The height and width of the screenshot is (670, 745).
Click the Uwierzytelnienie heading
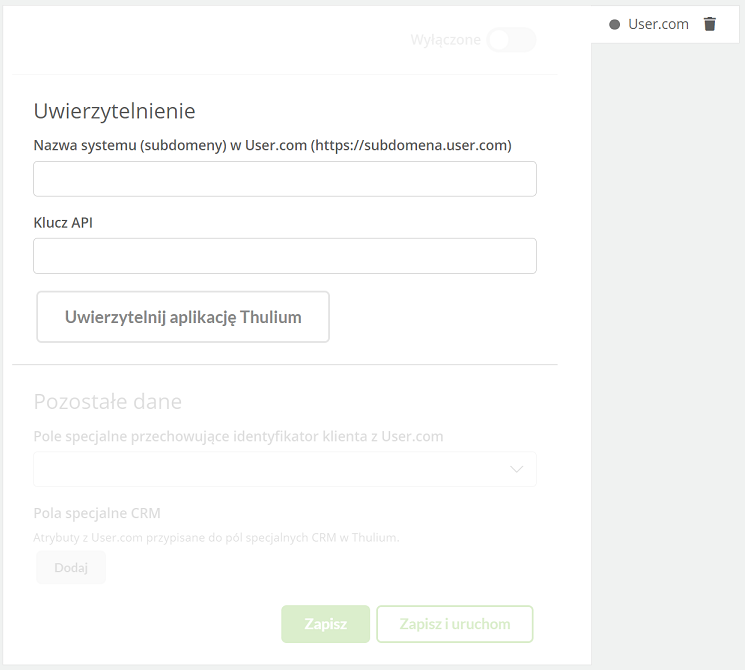click(x=115, y=111)
